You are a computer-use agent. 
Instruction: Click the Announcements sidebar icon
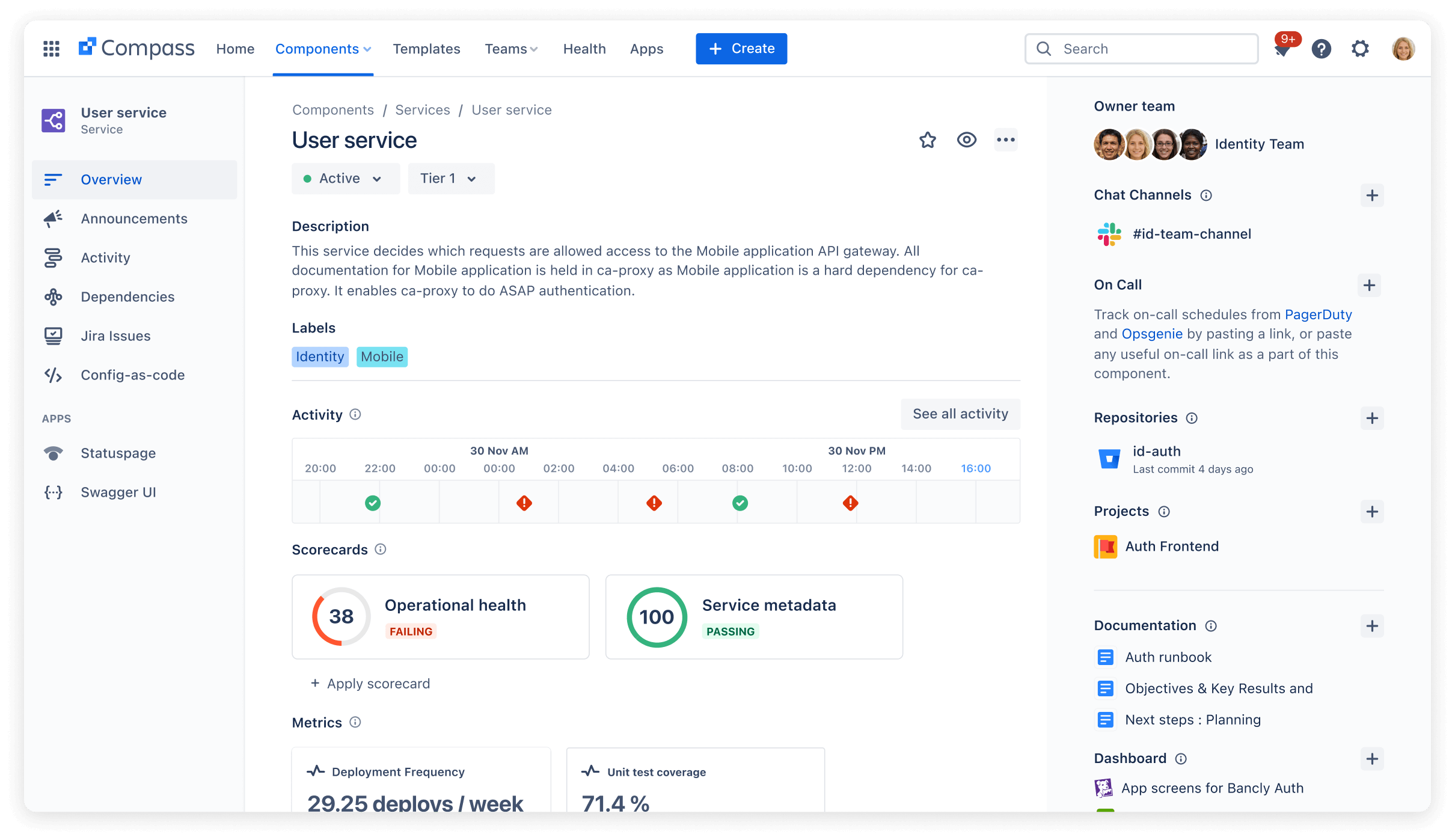point(55,218)
